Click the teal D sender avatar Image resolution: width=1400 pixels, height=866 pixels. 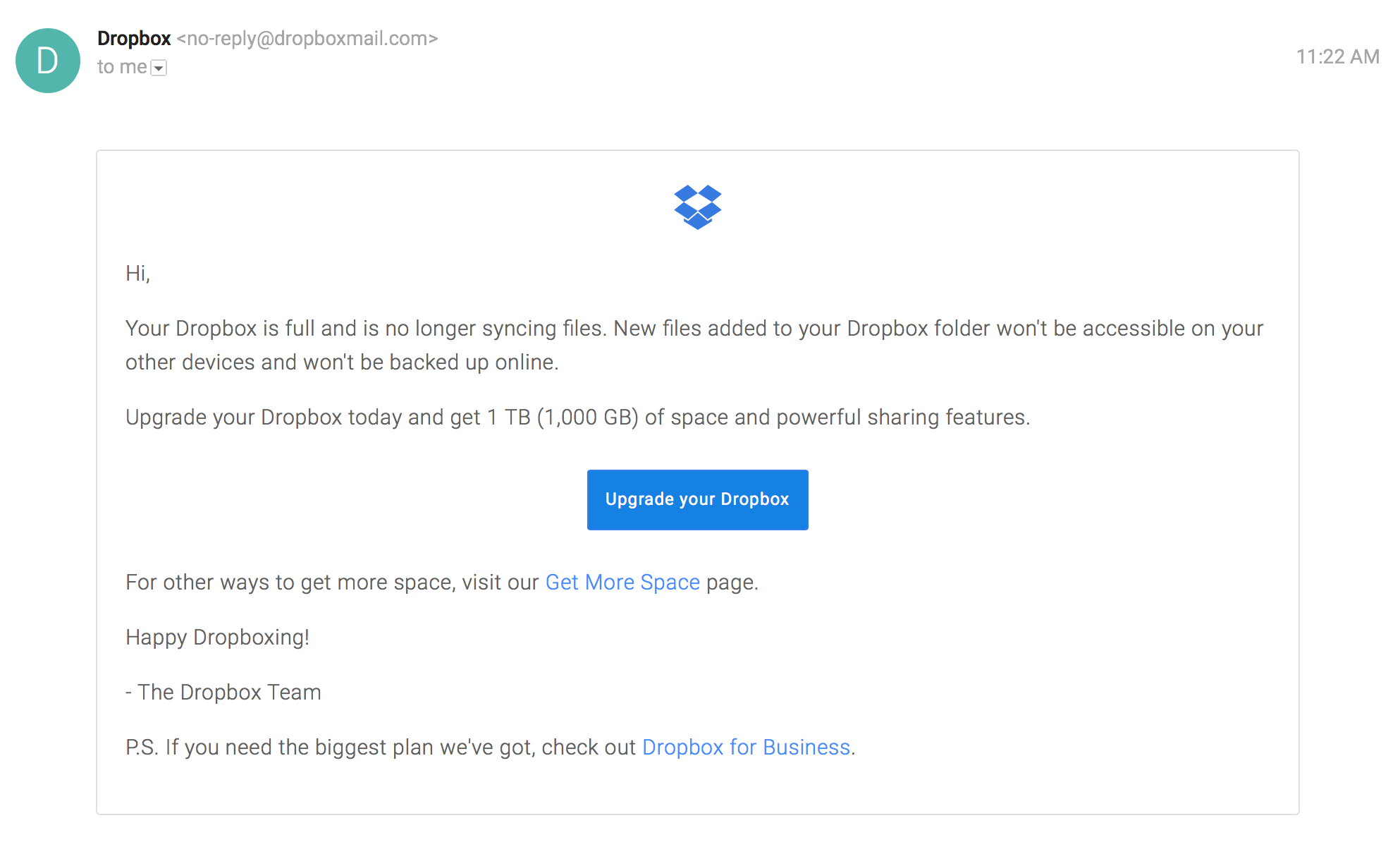48,61
